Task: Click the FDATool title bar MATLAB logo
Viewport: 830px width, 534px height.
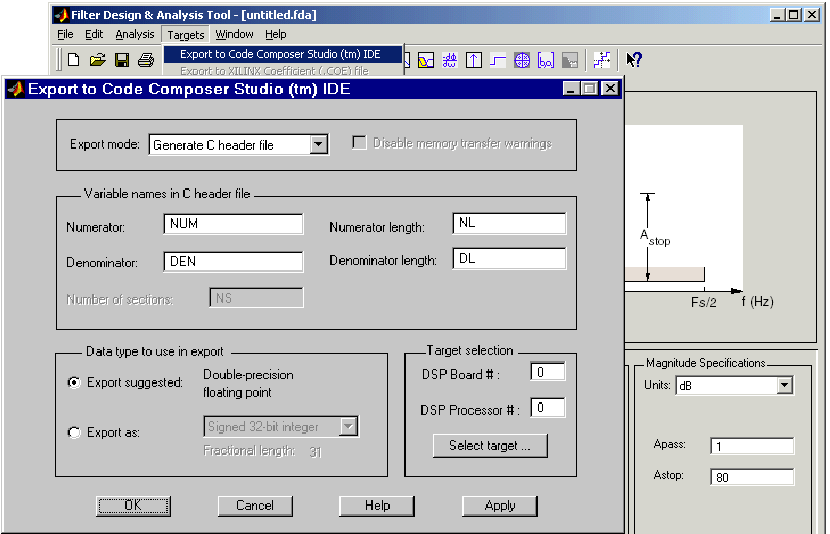Action: point(61,15)
